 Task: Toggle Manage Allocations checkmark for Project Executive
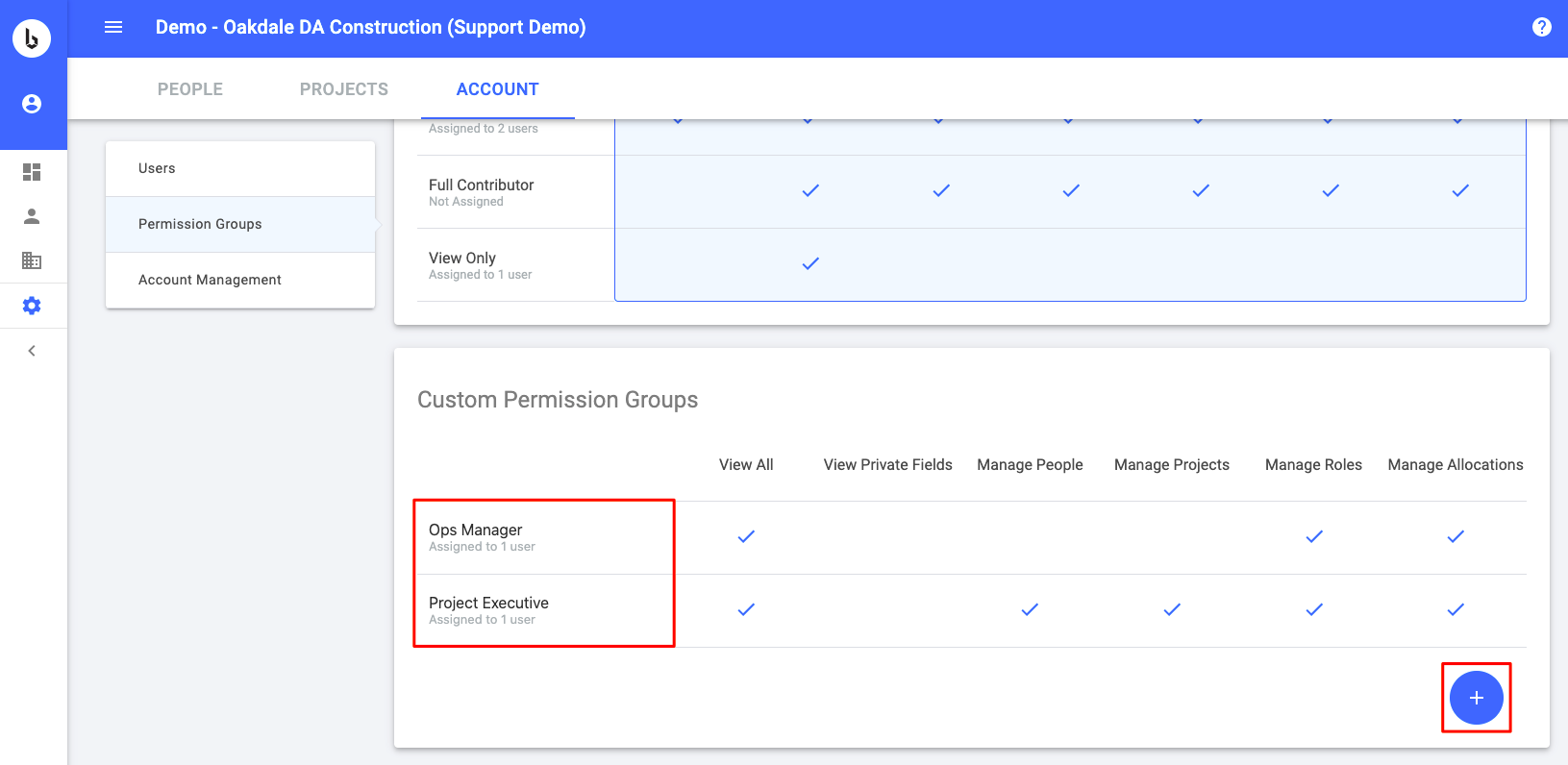pyautogui.click(x=1456, y=609)
